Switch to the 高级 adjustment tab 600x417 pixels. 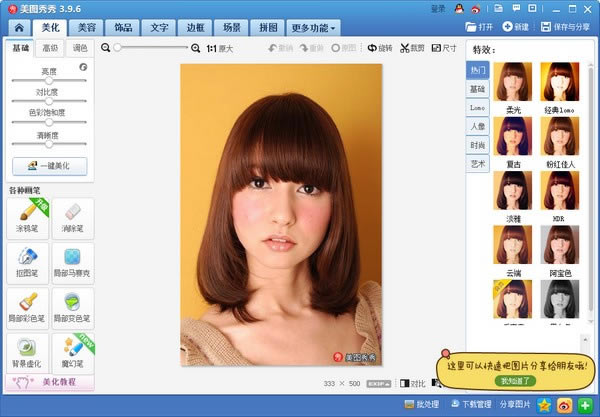point(49,47)
